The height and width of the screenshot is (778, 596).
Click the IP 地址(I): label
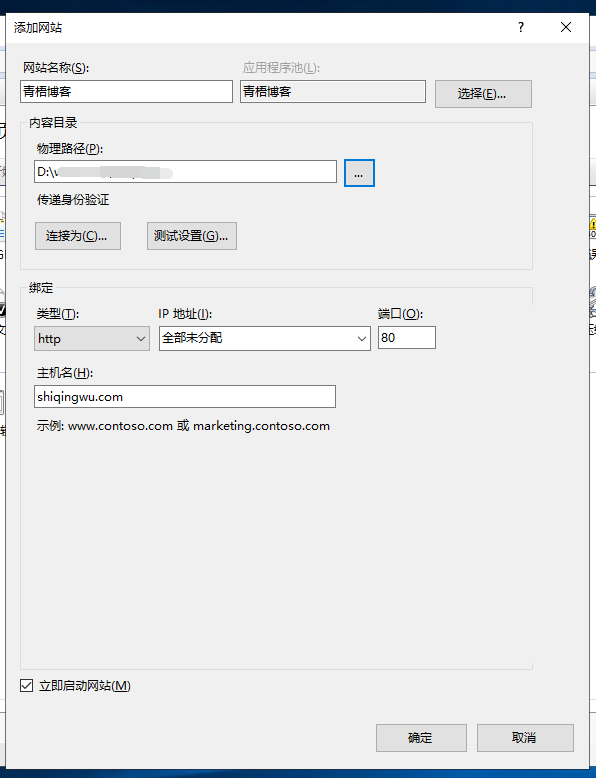185,314
